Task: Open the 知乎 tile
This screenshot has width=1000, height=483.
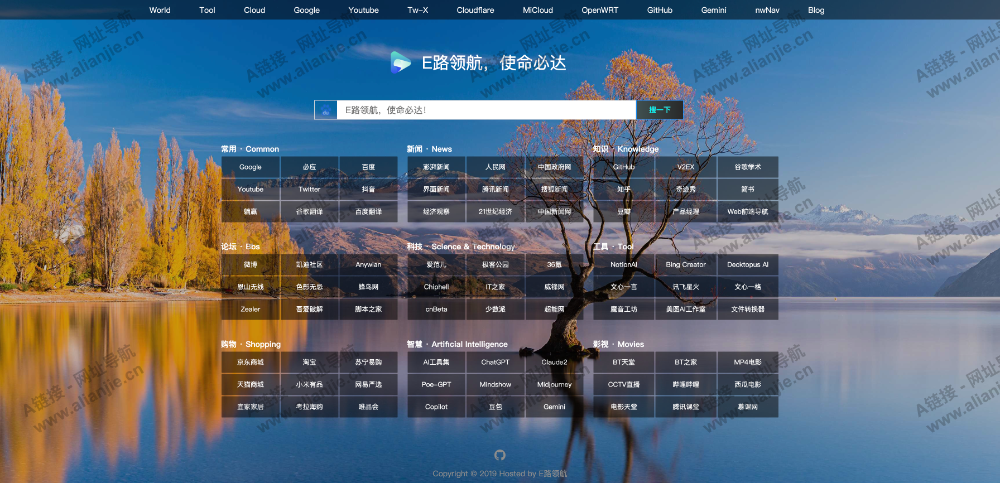Action: click(x=624, y=189)
